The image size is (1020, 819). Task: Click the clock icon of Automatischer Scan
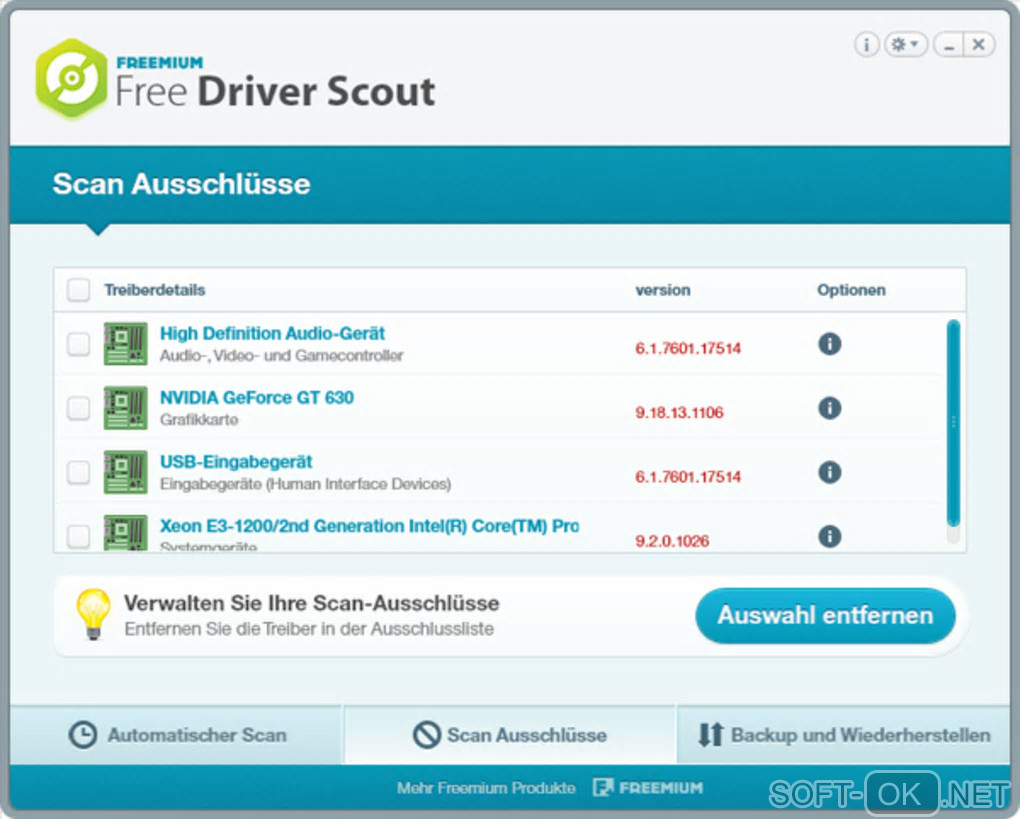[83, 735]
